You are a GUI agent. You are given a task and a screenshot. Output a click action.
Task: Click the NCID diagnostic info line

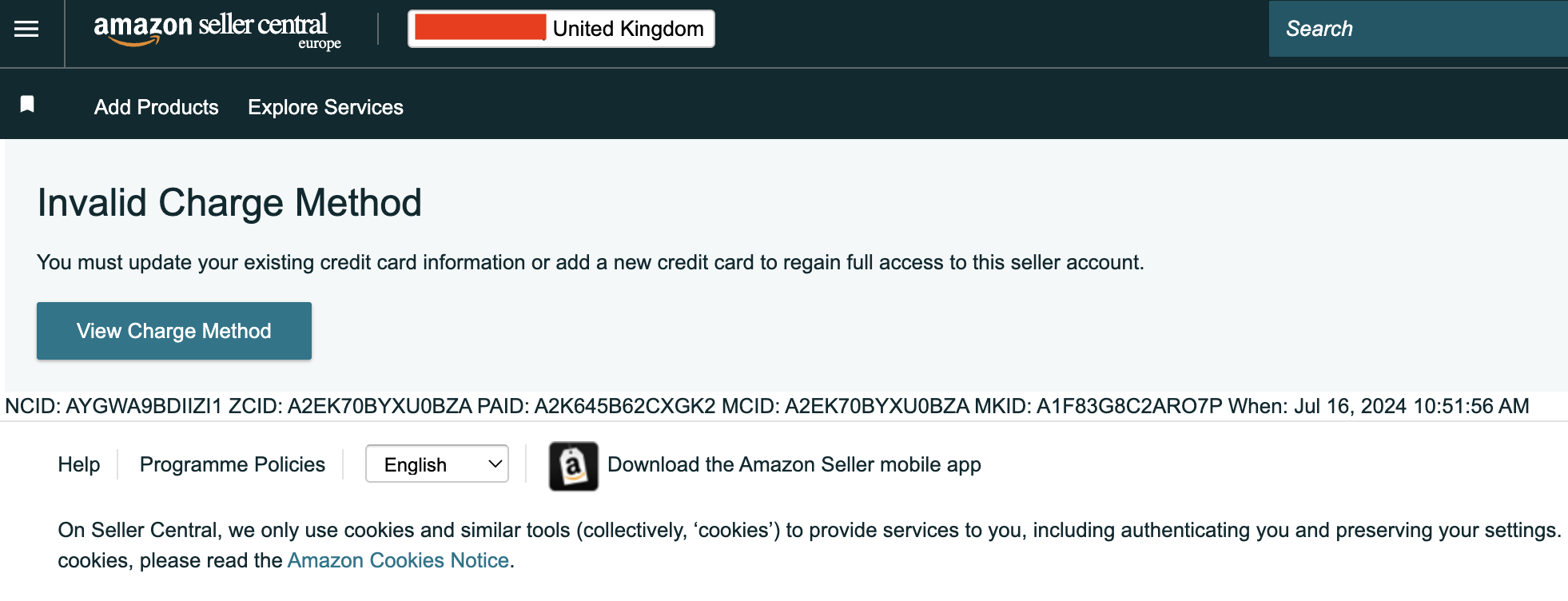pyautogui.click(x=767, y=406)
